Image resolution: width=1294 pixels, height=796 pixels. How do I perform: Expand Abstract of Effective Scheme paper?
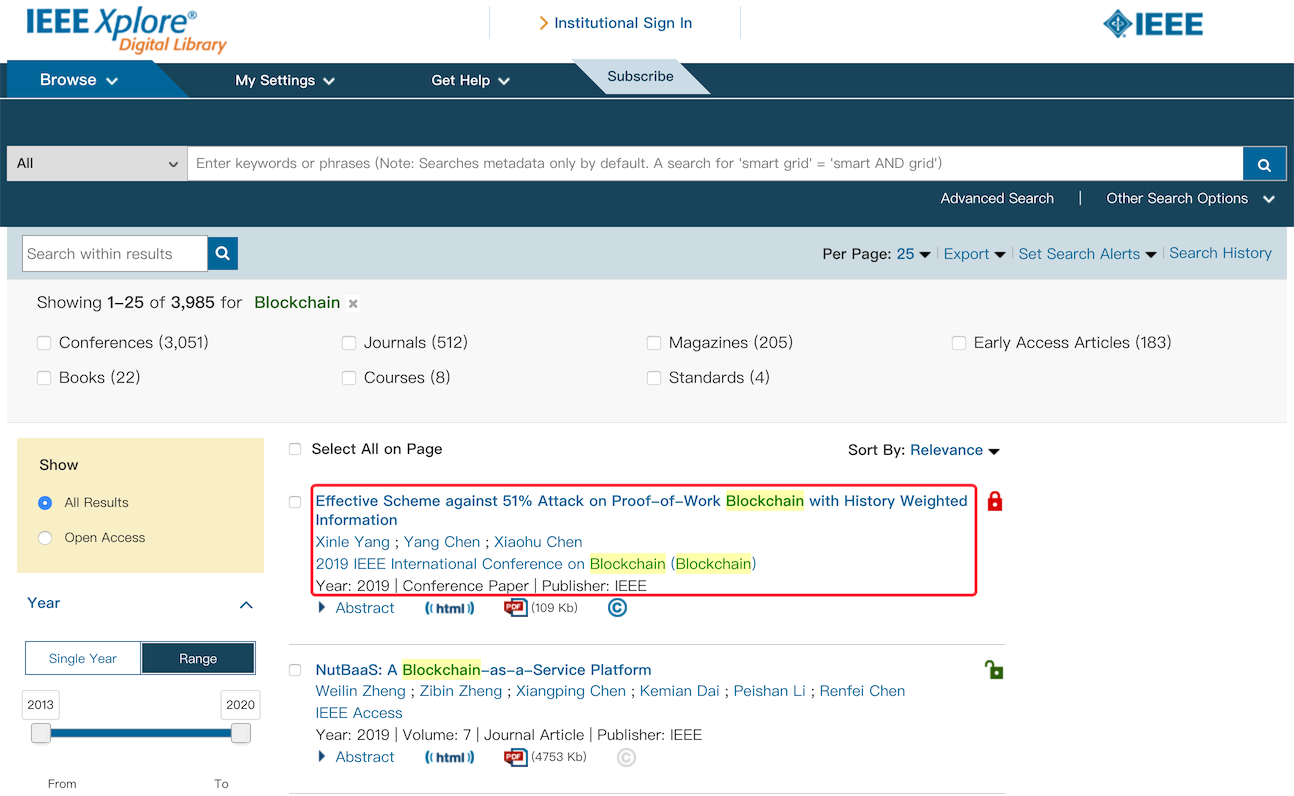point(357,608)
